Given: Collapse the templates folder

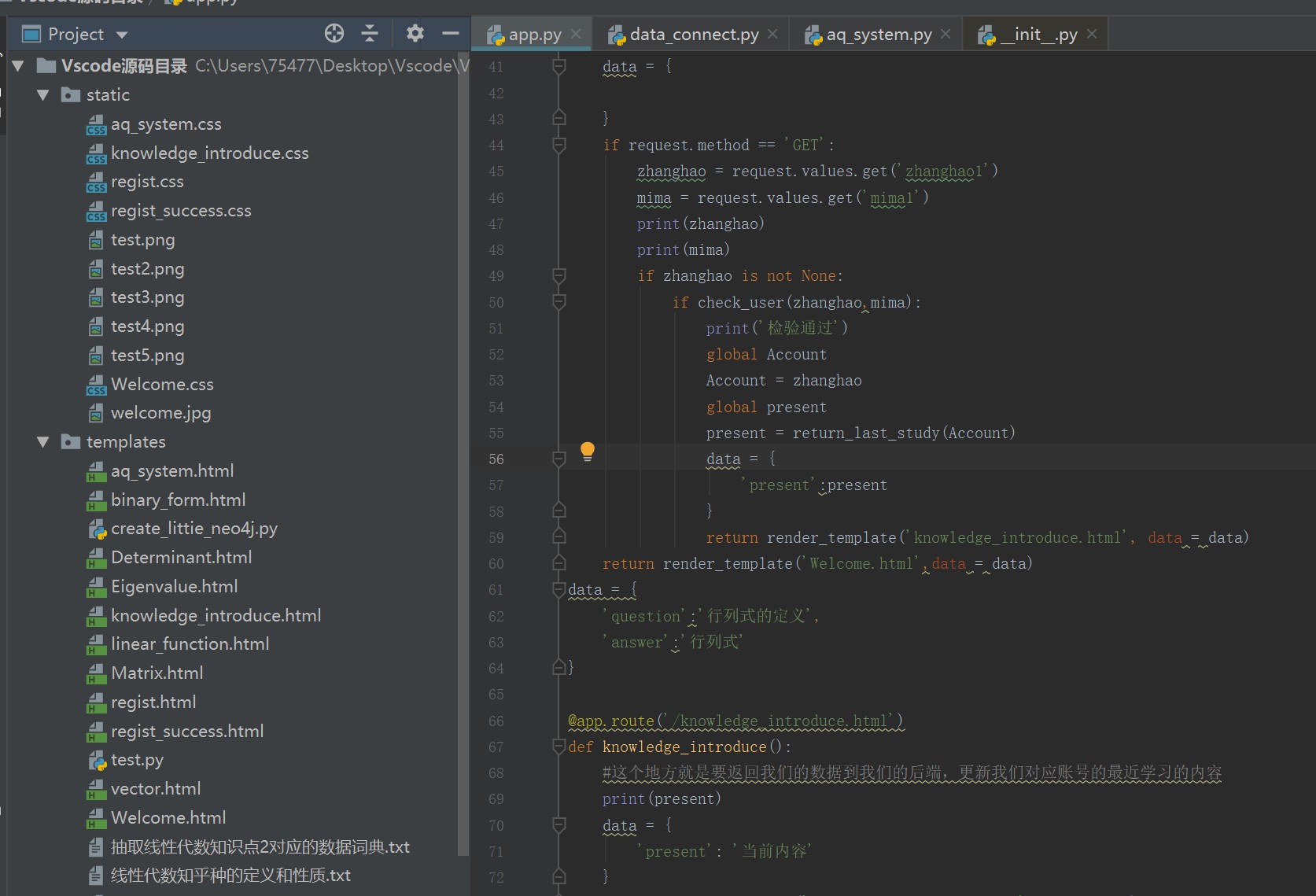Looking at the screenshot, I should pos(43,442).
